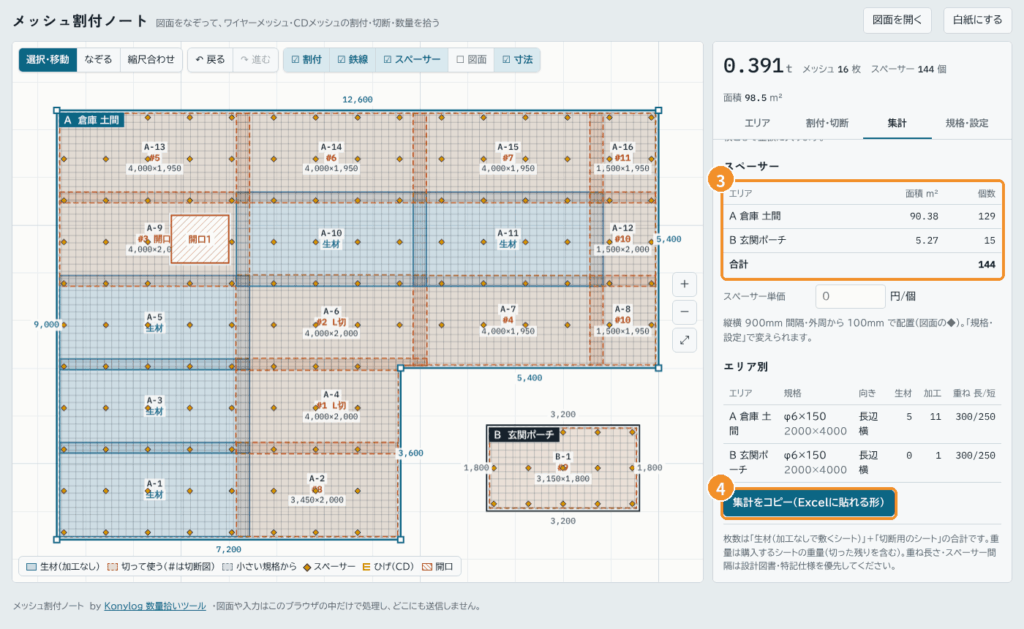The width and height of the screenshot is (1024, 629).
Task: Click the 白紙にする button
Action: pos(977,20)
